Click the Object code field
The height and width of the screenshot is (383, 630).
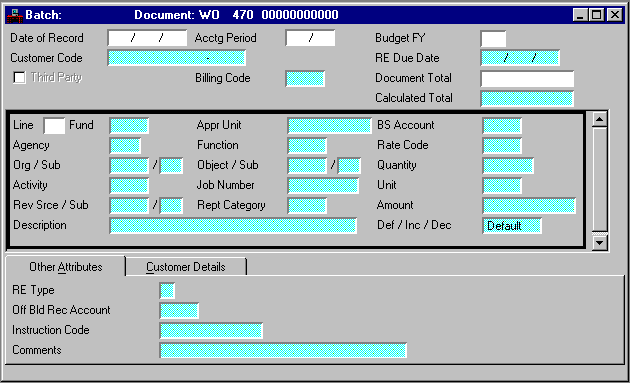(307, 166)
